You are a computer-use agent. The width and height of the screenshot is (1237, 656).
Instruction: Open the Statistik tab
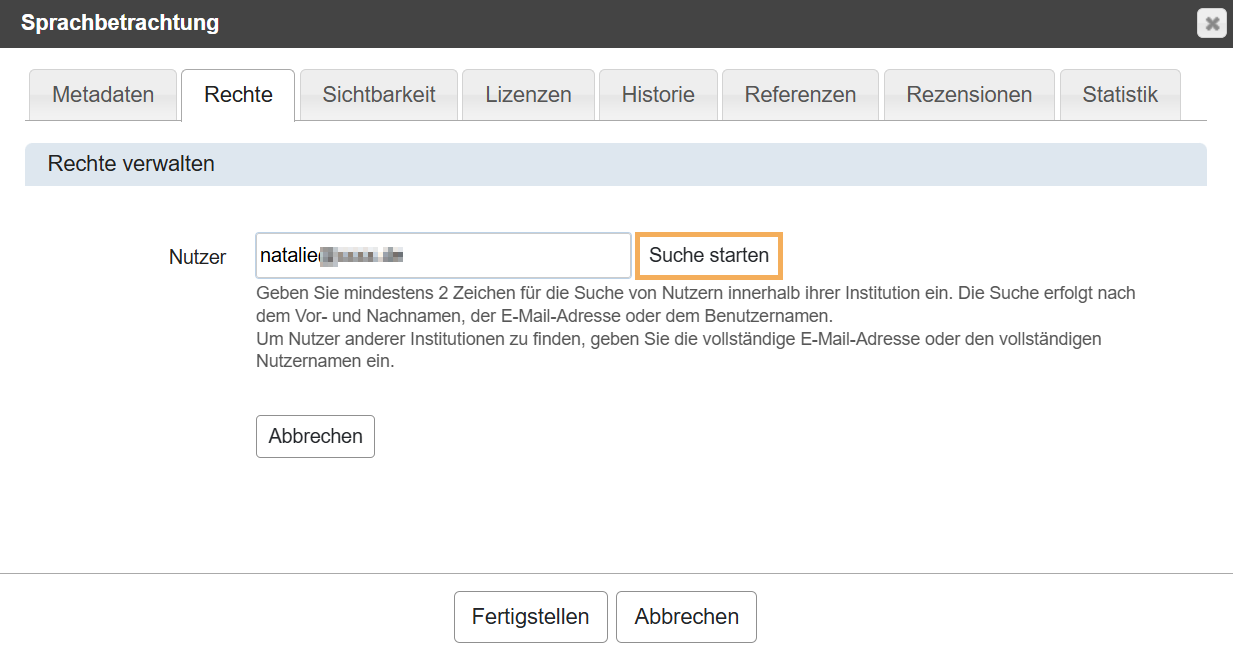(x=1119, y=94)
